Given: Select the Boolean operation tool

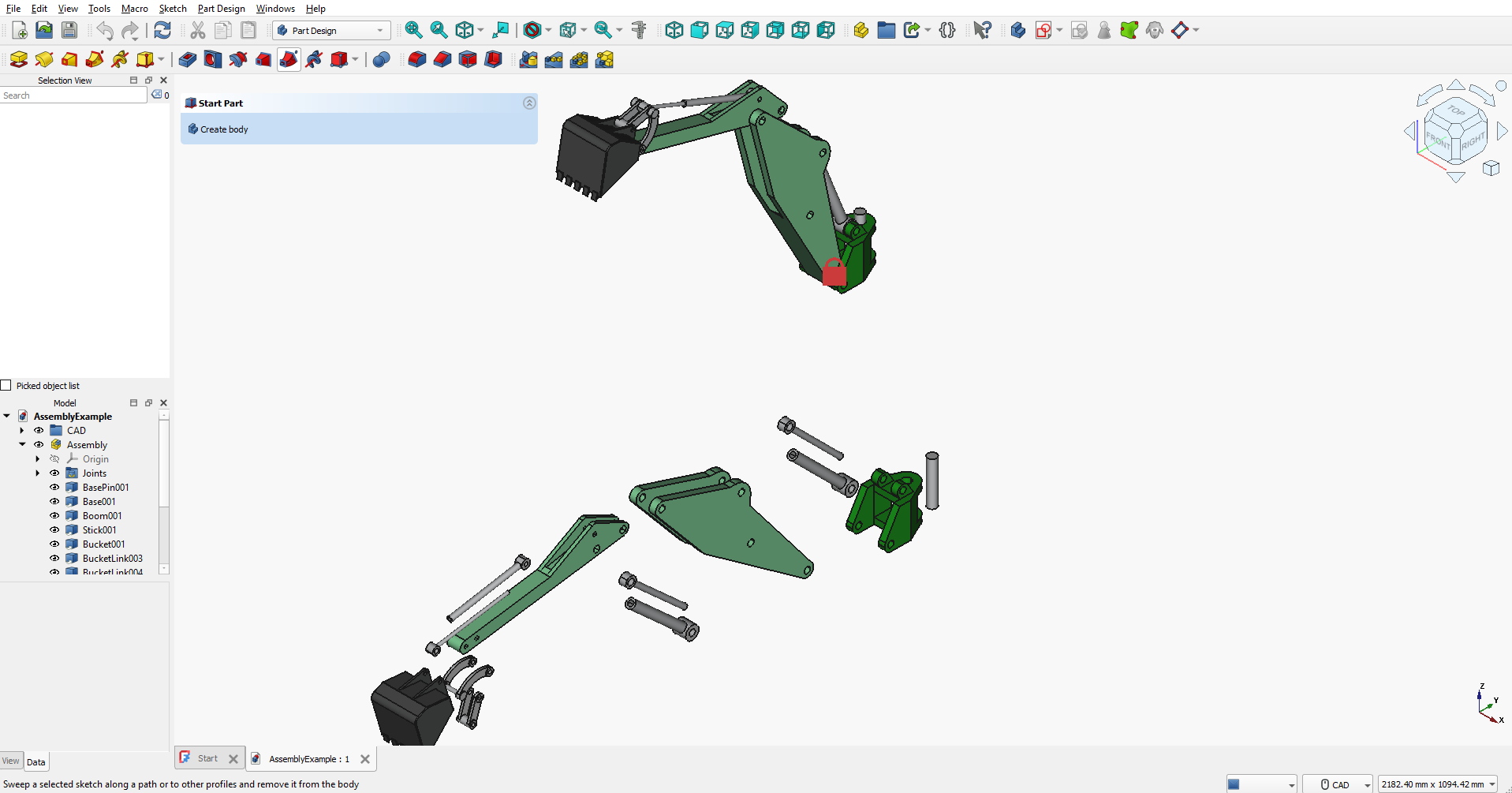Looking at the screenshot, I should [x=381, y=59].
